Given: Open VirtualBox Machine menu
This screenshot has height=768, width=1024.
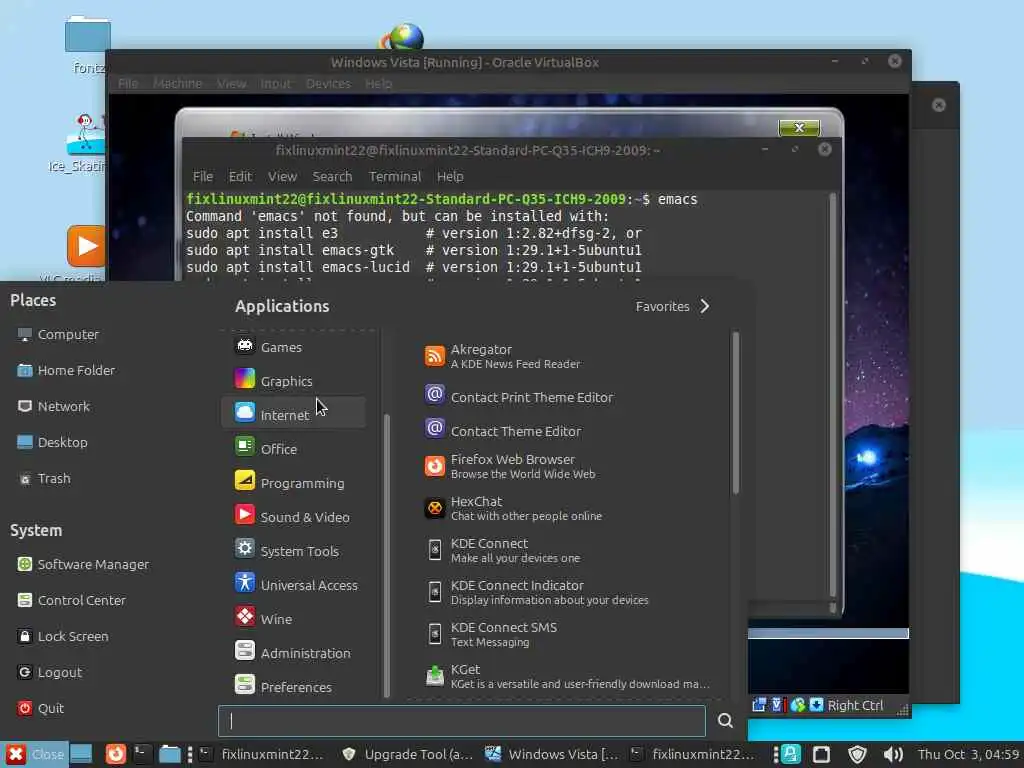Looking at the screenshot, I should (x=177, y=84).
